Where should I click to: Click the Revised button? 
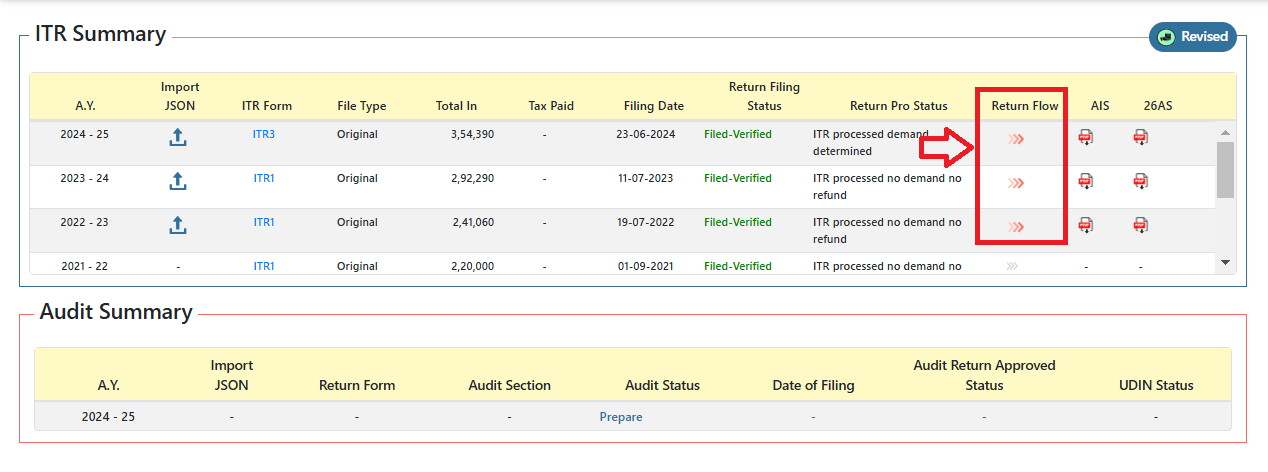pos(1193,37)
